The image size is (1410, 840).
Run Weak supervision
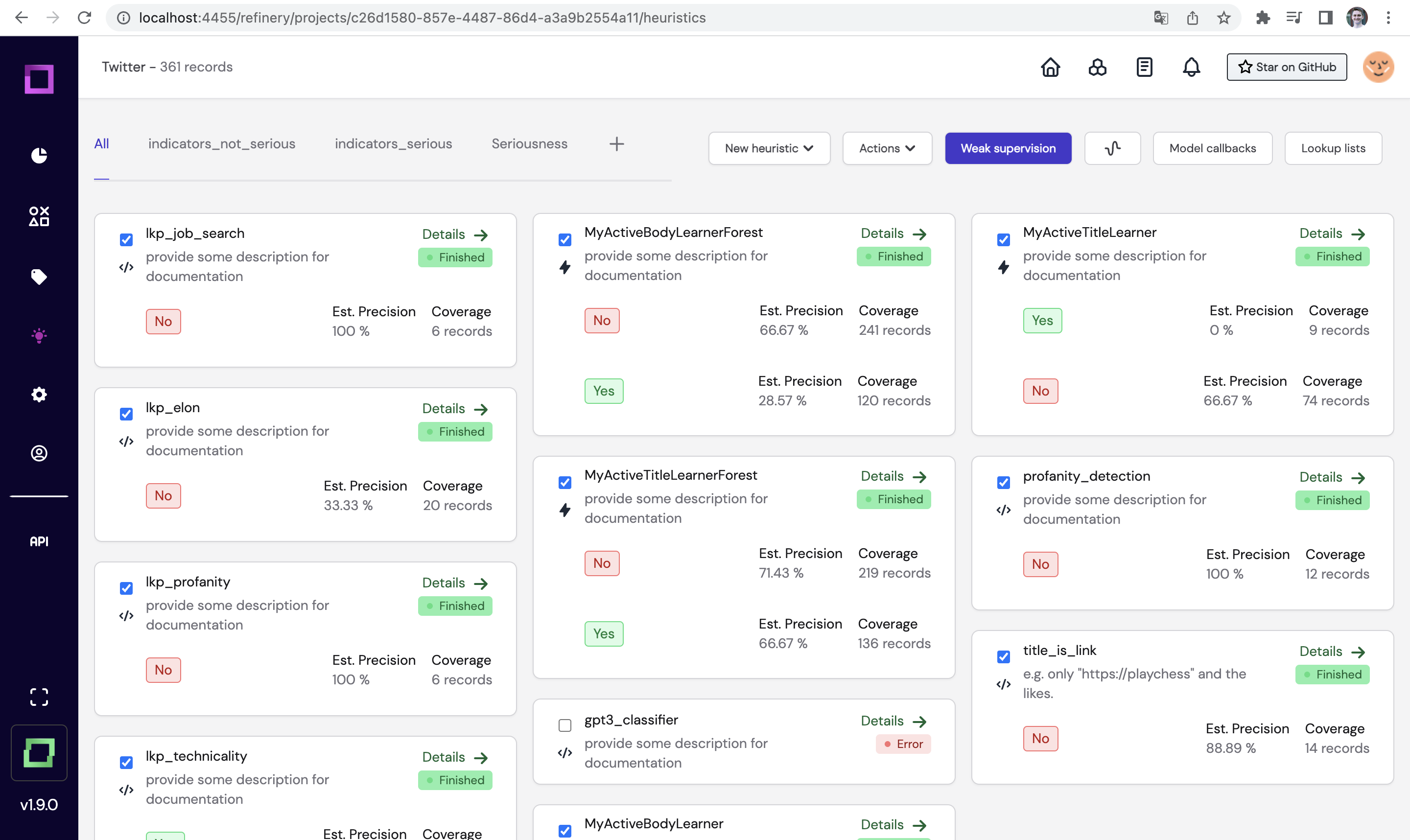pos(1008,148)
